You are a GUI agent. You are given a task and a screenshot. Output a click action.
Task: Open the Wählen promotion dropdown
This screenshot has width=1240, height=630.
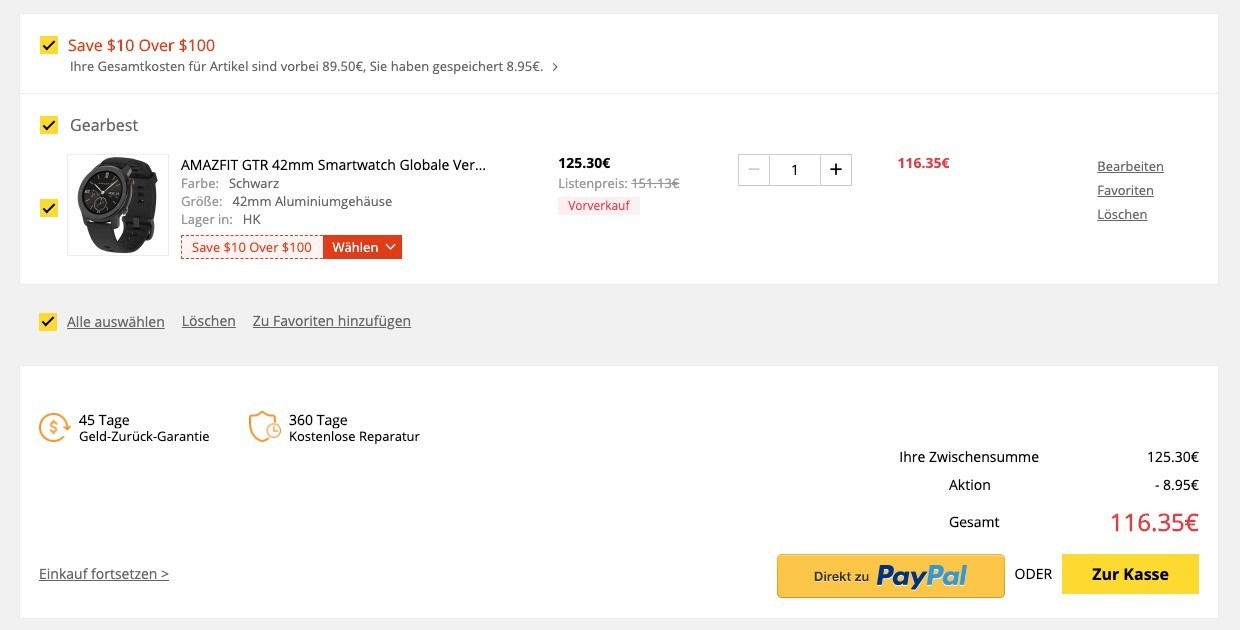click(363, 247)
